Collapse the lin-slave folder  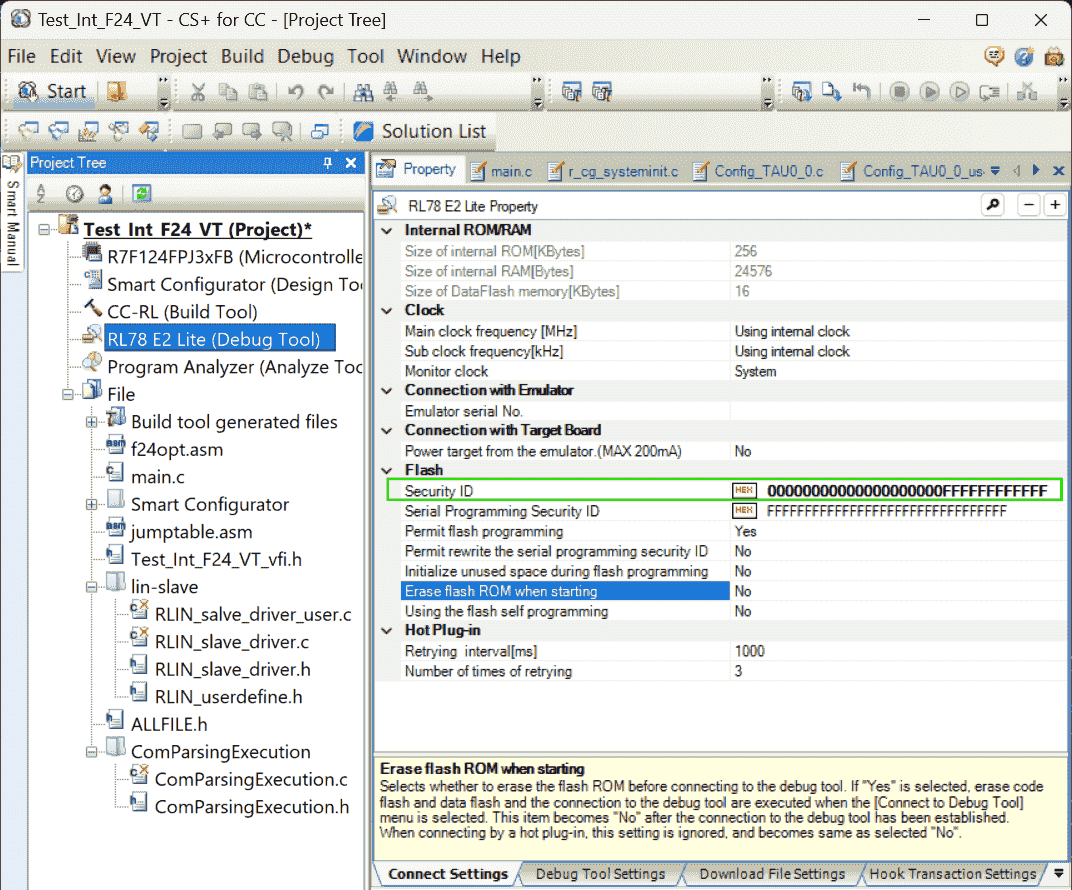[x=92, y=587]
